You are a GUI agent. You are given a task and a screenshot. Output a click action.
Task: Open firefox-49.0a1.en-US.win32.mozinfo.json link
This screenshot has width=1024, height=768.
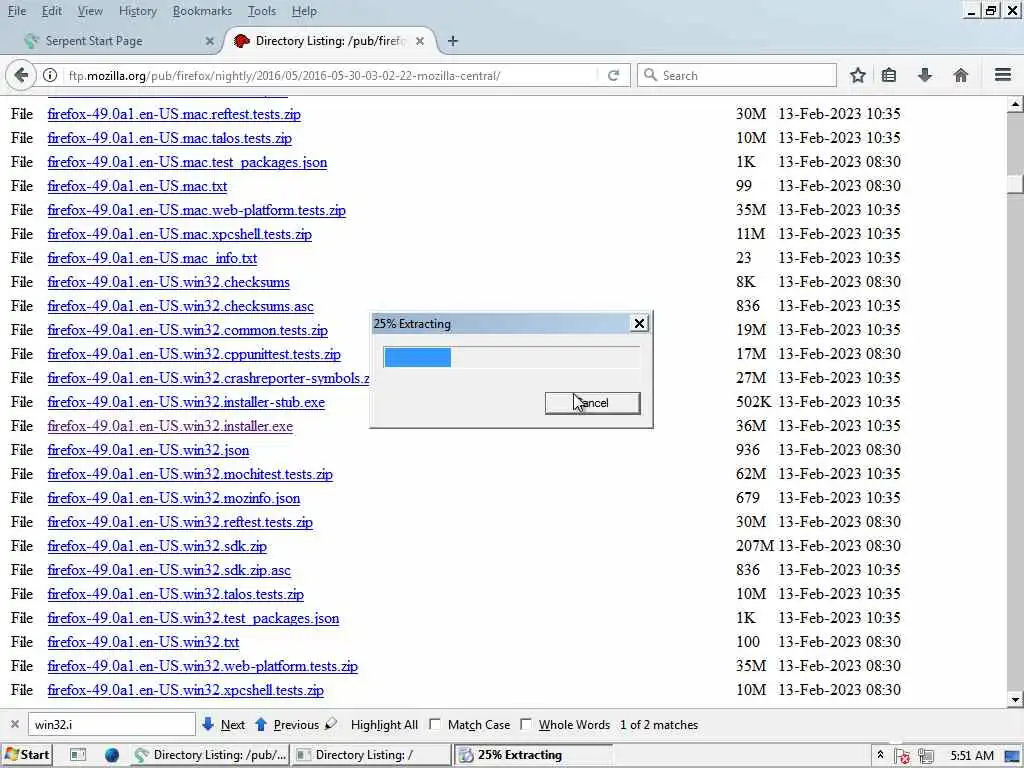click(x=174, y=498)
